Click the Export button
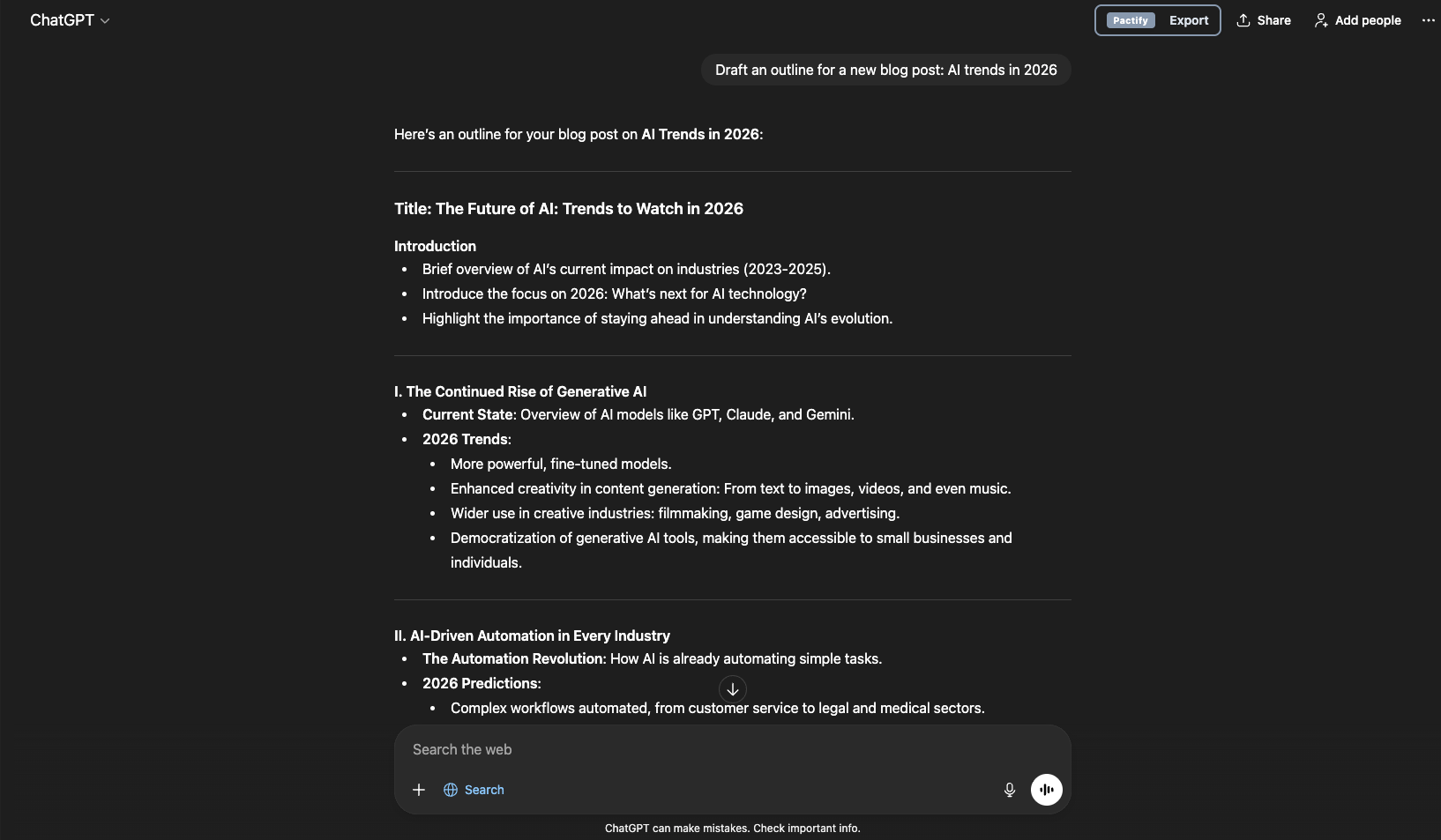This screenshot has width=1441, height=840. pyautogui.click(x=1188, y=20)
